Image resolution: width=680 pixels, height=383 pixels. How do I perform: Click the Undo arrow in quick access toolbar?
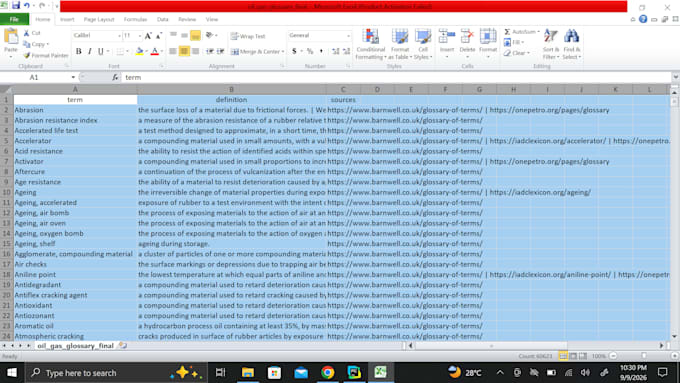(x=27, y=6)
